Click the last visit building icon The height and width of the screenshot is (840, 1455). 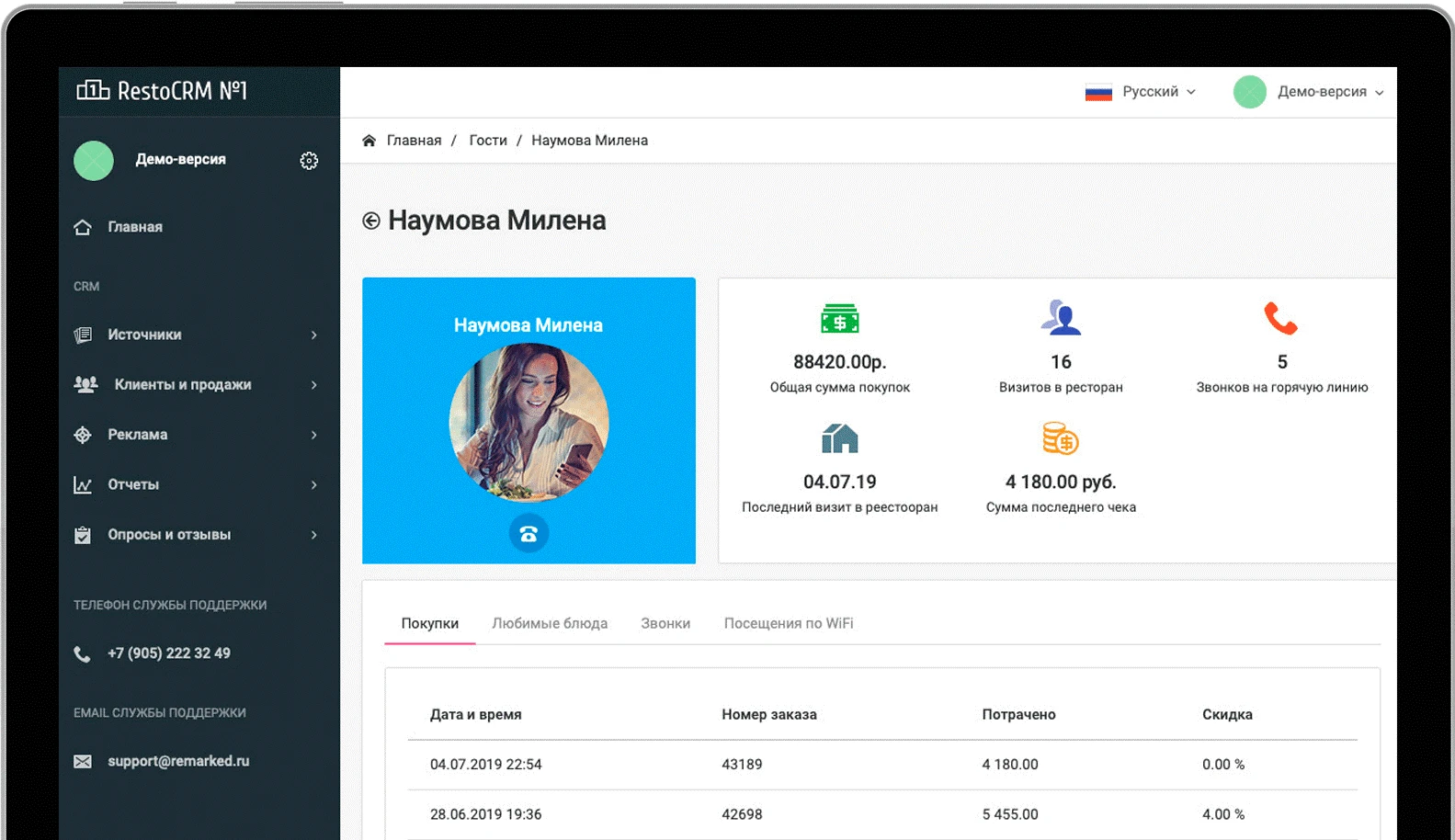tap(839, 438)
